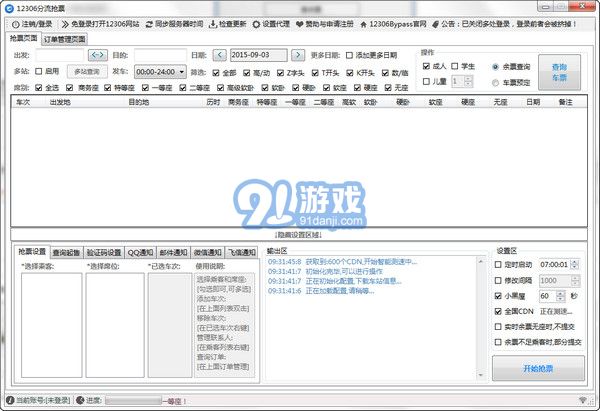Screen dimensions: 600x411
Task: Open 免登录打开12306网站 from toolbar
Action: pos(100,24)
